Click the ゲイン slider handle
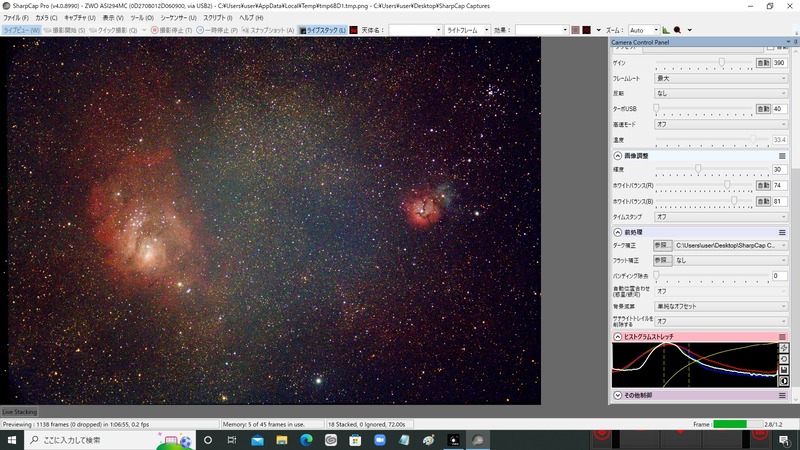800x450 pixels. coord(721,62)
